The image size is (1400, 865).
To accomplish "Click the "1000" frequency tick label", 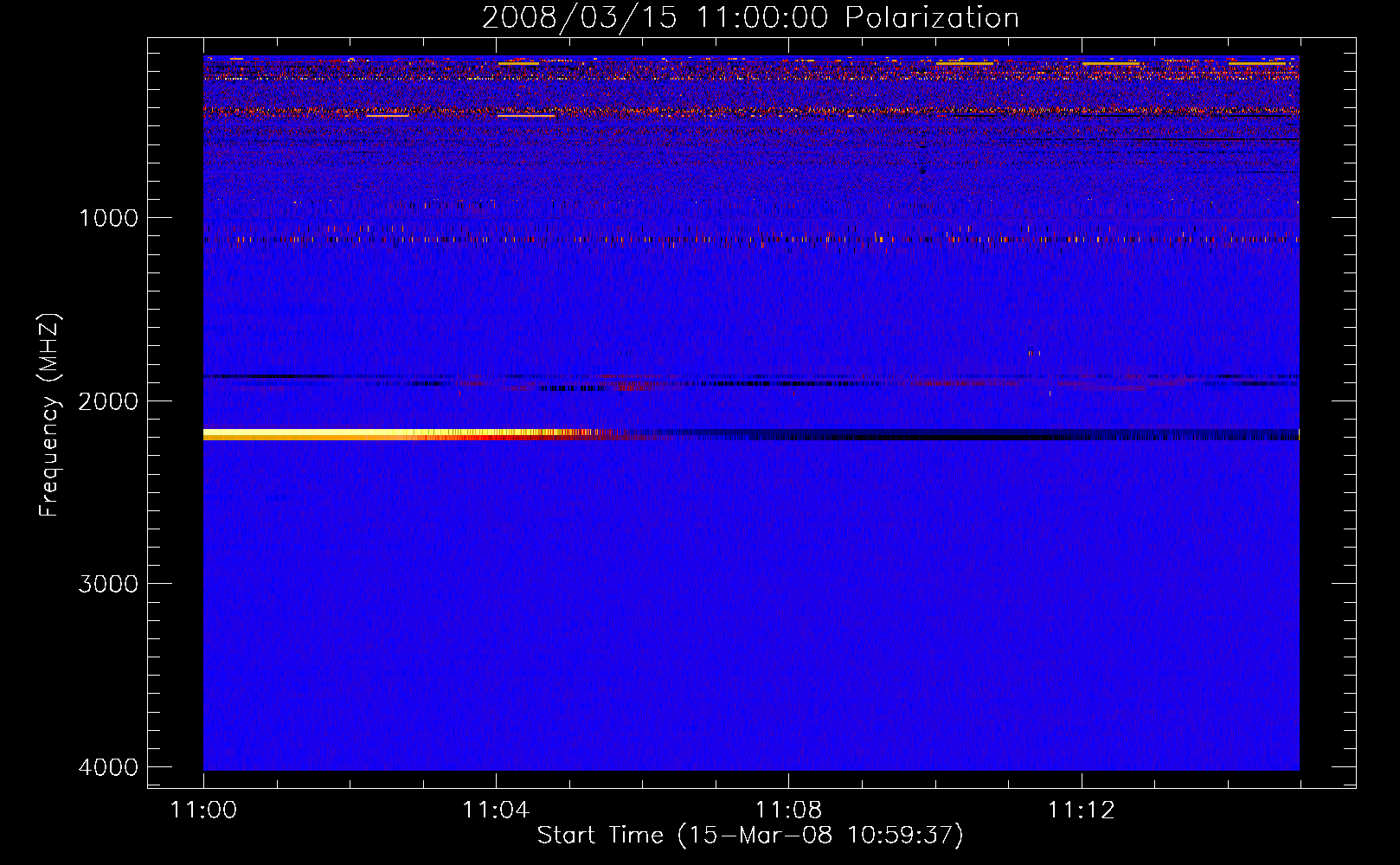I will pos(108,218).
